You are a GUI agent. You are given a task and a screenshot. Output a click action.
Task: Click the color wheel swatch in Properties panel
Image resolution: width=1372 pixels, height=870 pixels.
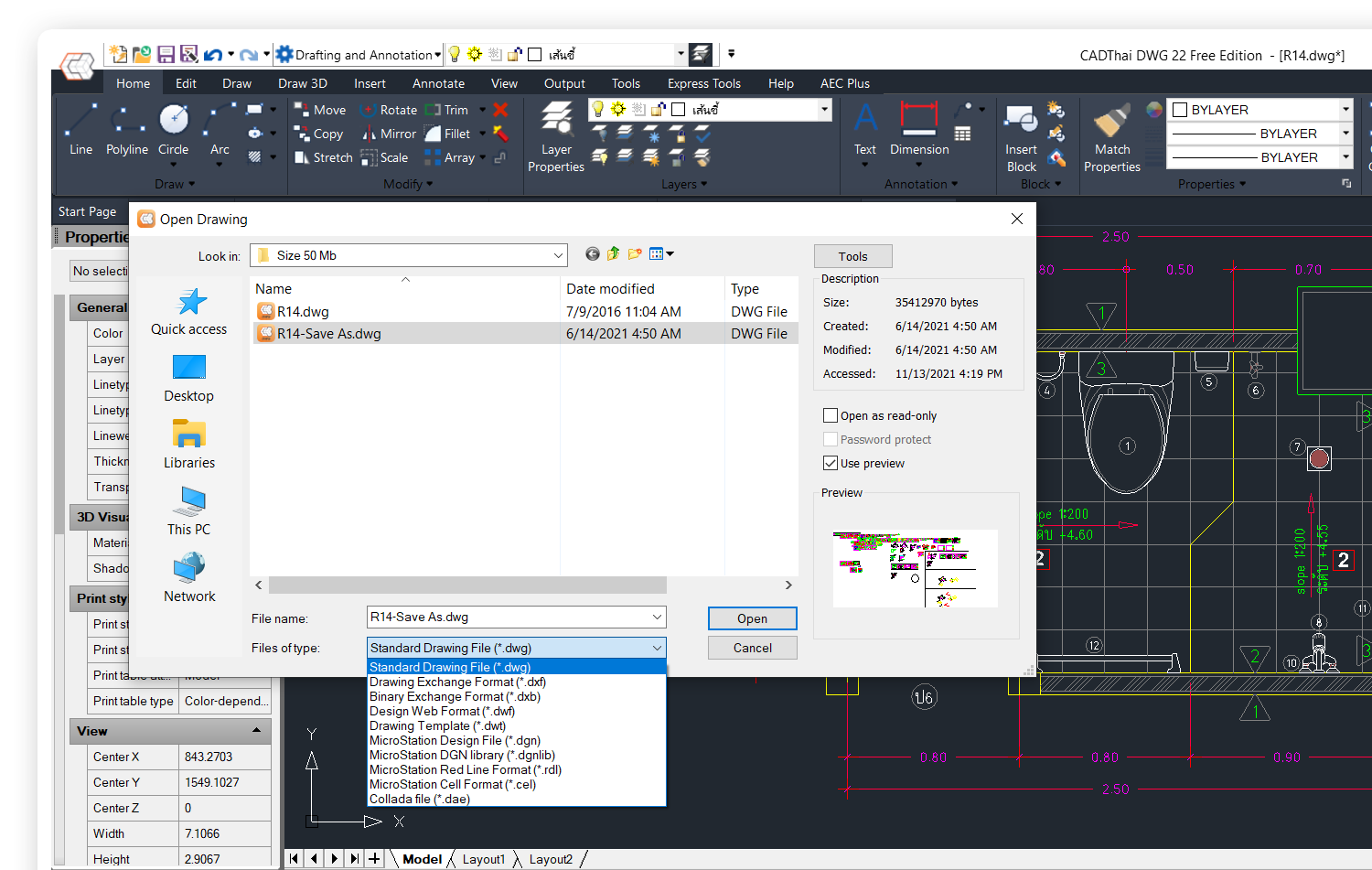1154,110
